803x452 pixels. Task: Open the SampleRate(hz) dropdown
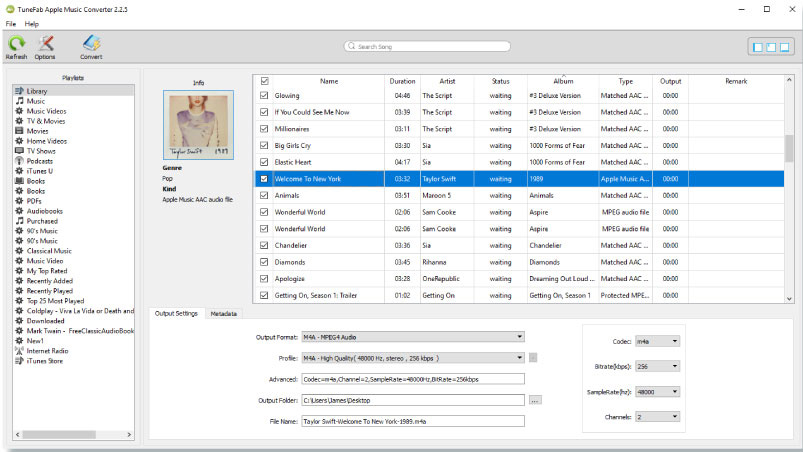pos(658,392)
